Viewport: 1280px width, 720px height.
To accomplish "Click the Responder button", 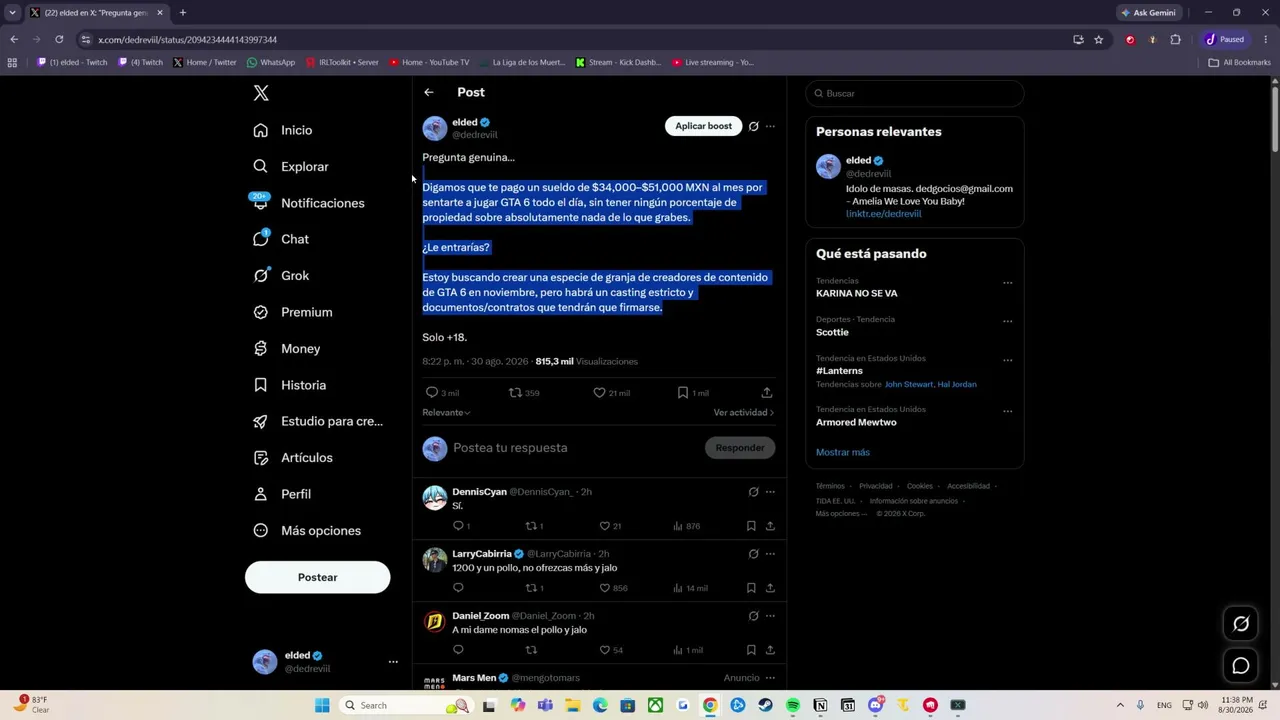I will click(740, 448).
